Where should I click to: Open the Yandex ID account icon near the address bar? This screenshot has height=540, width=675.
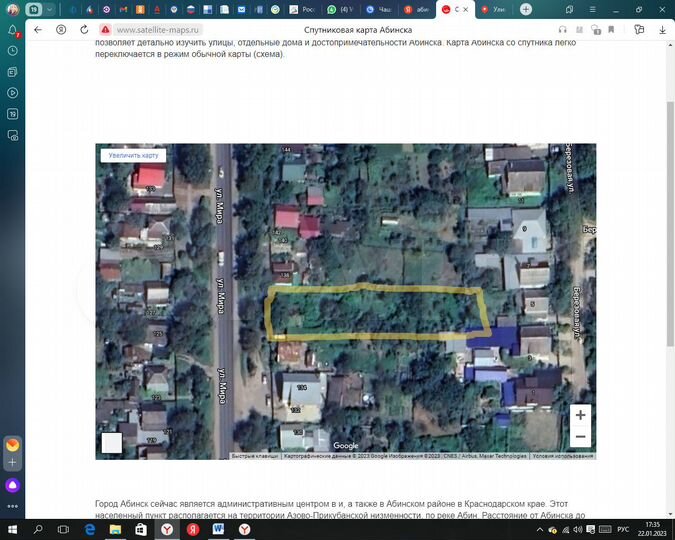(61, 30)
